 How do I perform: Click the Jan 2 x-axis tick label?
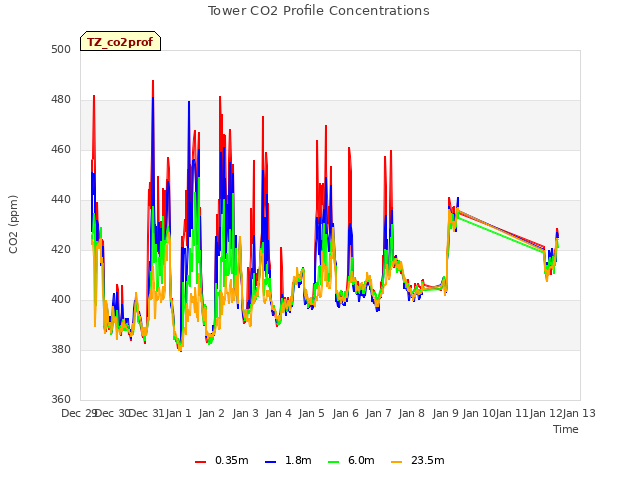point(212,413)
